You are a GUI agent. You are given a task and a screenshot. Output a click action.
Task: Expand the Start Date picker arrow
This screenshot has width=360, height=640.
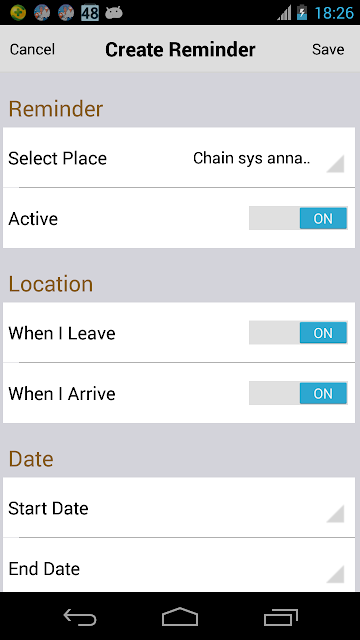tap(335, 513)
